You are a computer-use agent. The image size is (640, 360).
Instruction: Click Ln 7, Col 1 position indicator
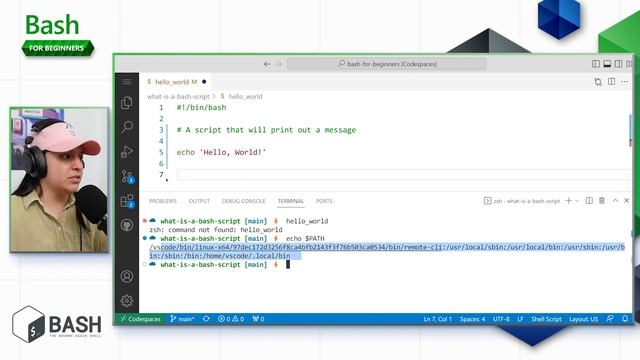[438, 319]
